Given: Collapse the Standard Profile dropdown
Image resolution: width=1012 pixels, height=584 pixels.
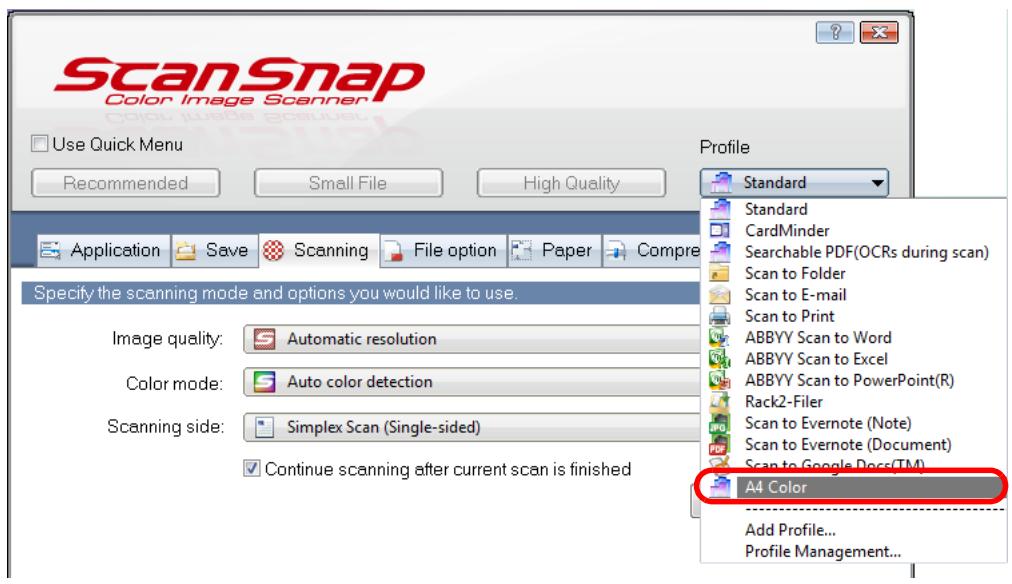Looking at the screenshot, I should [x=794, y=183].
